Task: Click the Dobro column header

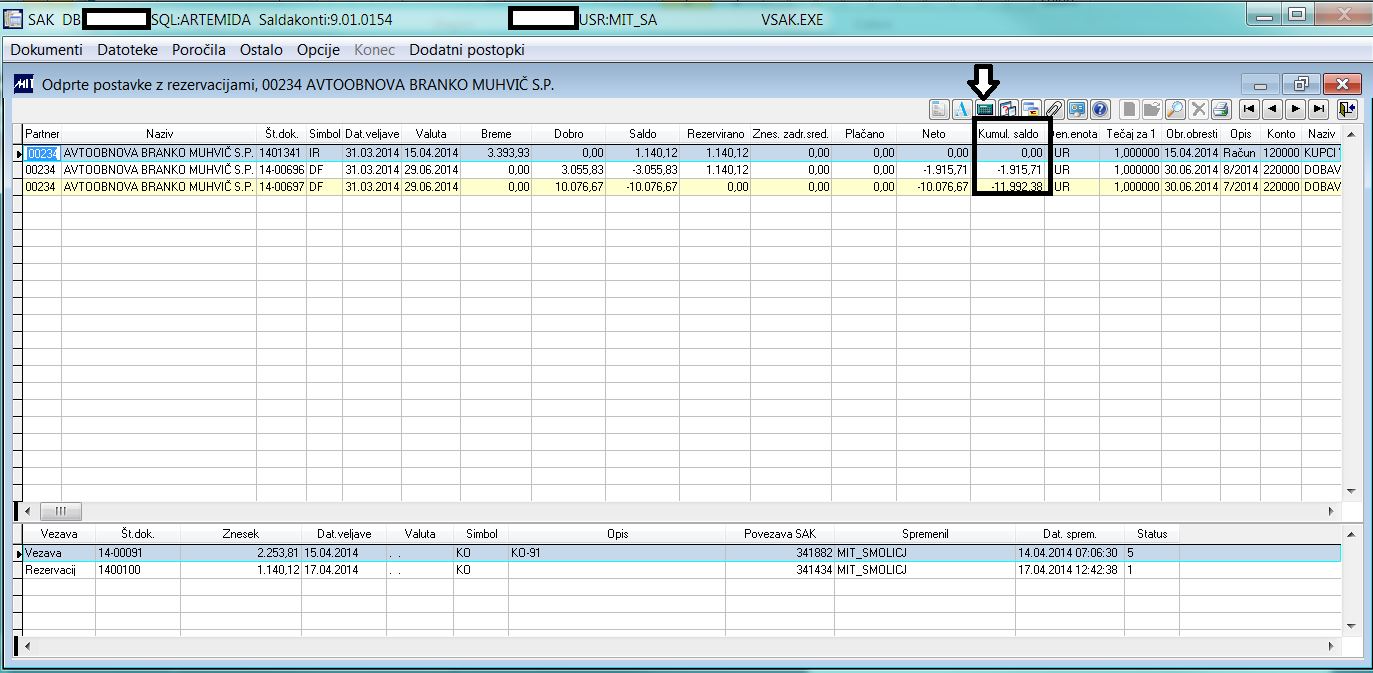Action: (569, 134)
